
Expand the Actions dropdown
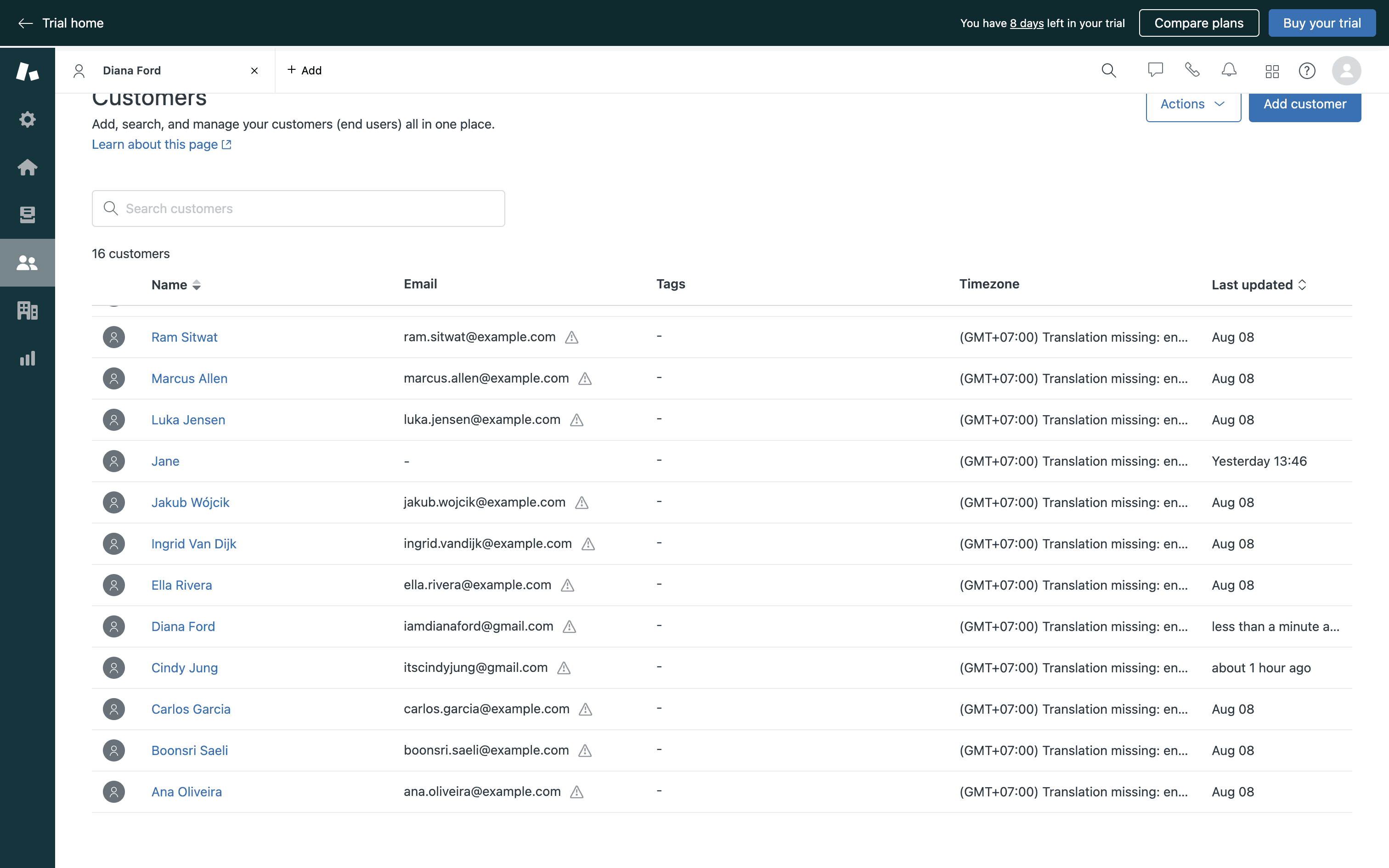[1193, 105]
